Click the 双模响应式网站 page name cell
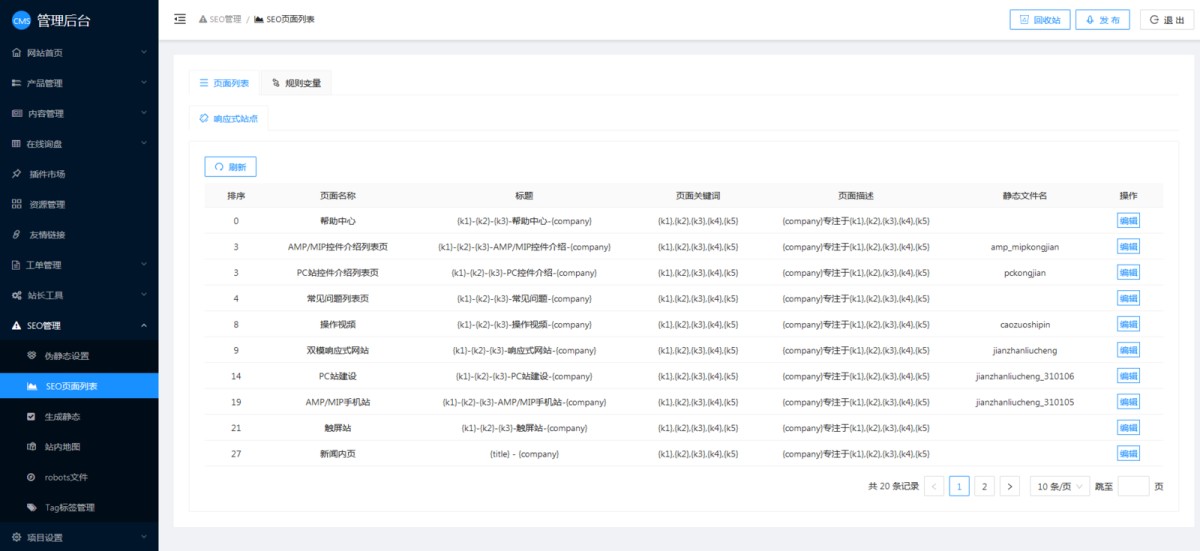This screenshot has width=1200, height=551. (x=337, y=350)
